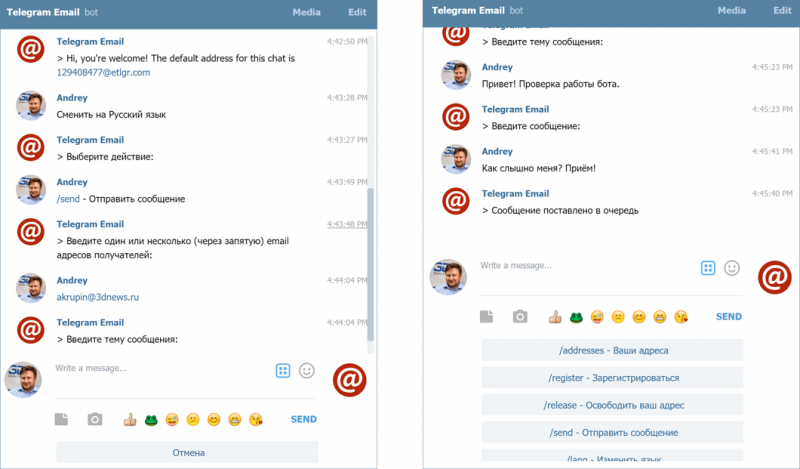Open Media in left chat header

[306, 12]
